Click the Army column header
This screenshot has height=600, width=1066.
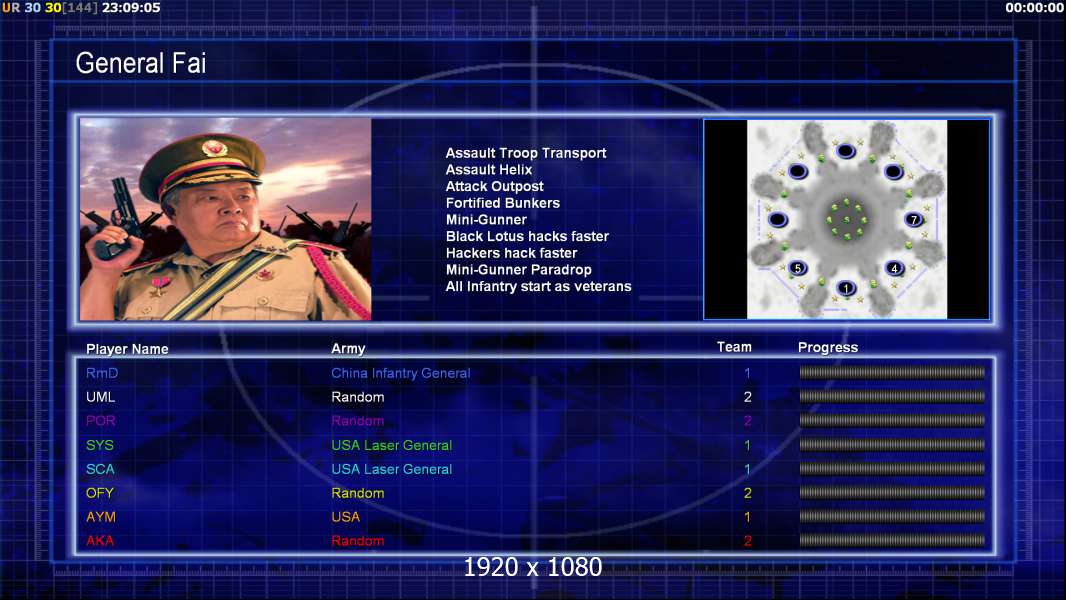348,349
